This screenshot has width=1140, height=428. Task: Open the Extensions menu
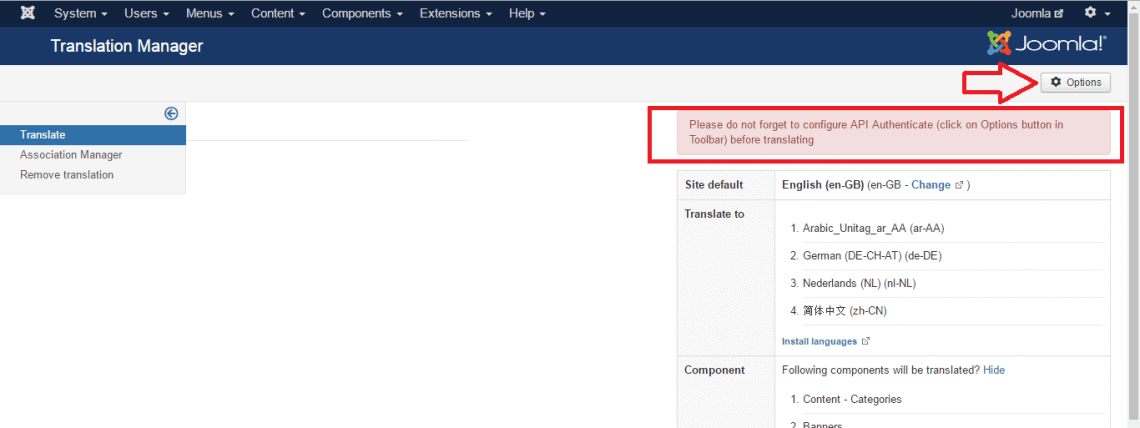(x=456, y=13)
